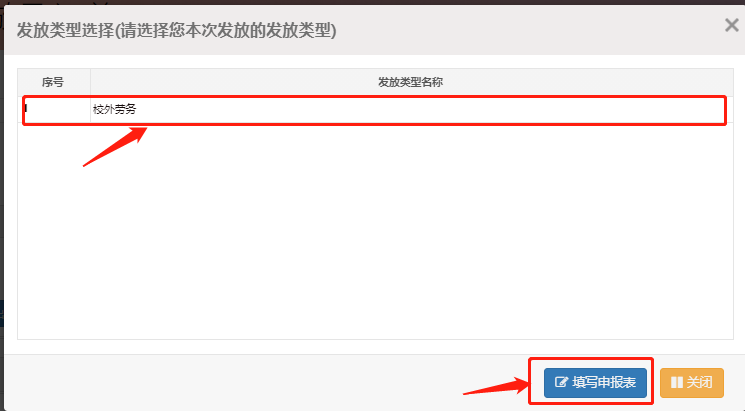Click the row number cell of 校外劳务
Image resolution: width=745 pixels, height=411 pixels.
click(x=54, y=109)
